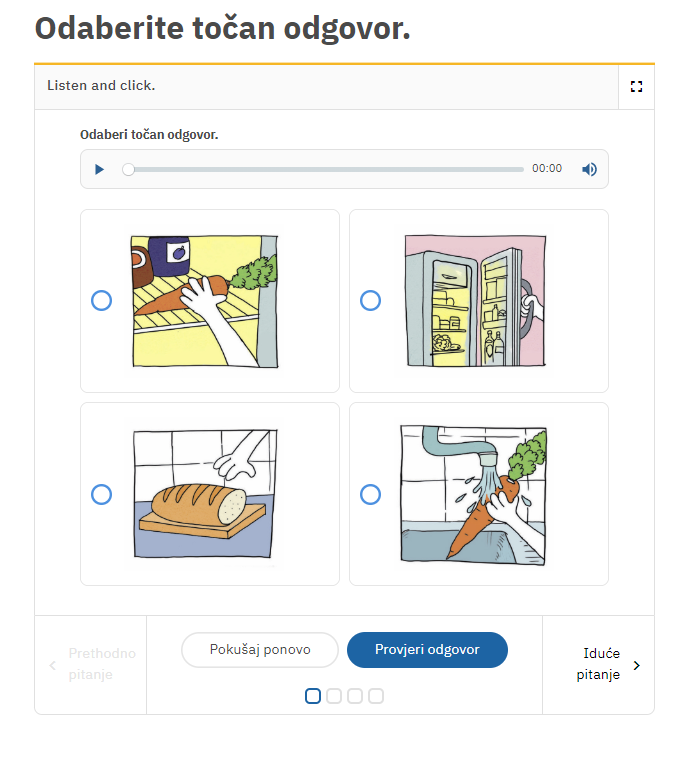Click the open refrigerator image
This screenshot has height=757, width=697.
click(x=475, y=300)
